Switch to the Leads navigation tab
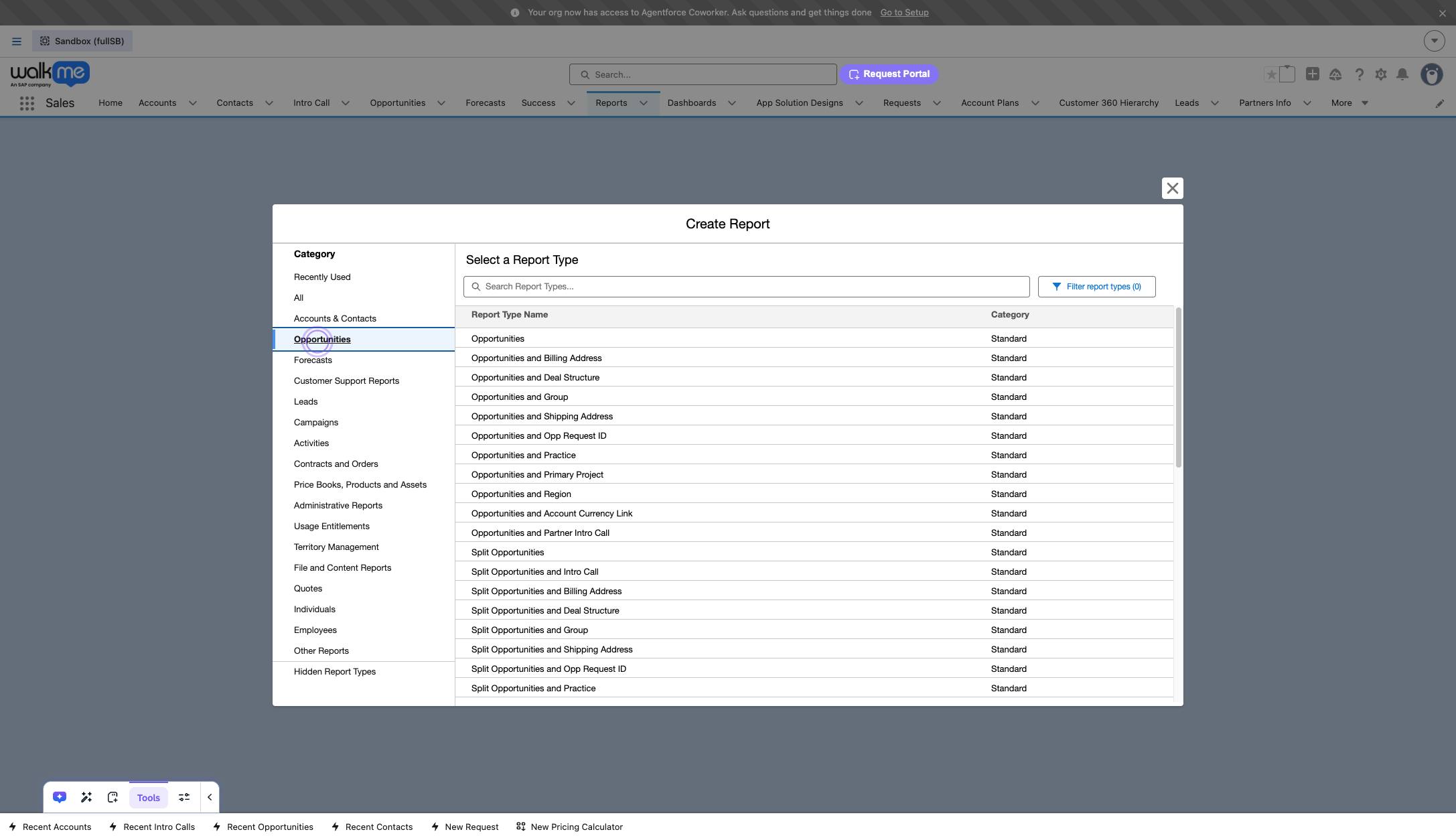1456x840 pixels. click(x=1187, y=103)
